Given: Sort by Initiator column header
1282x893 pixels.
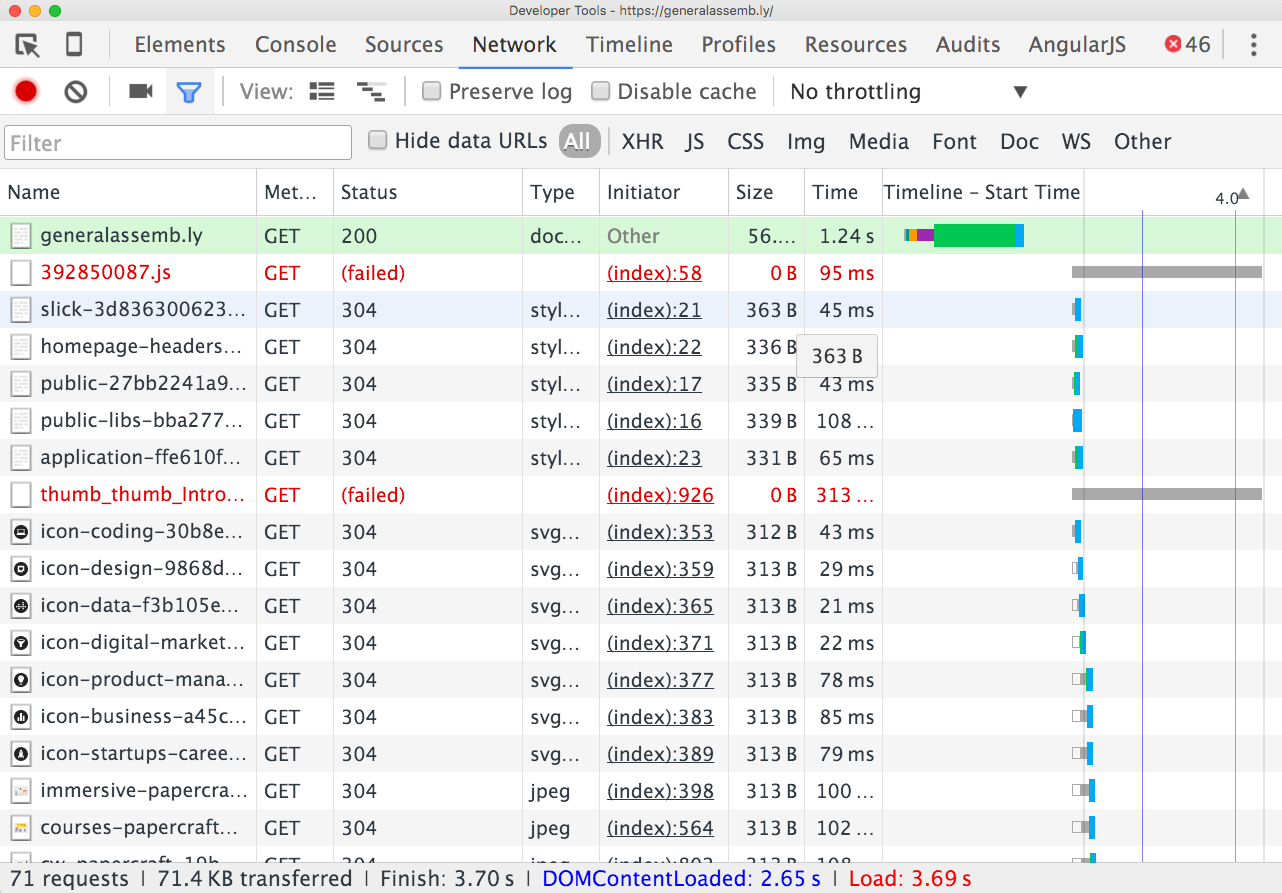Looking at the screenshot, I should pos(663,192).
